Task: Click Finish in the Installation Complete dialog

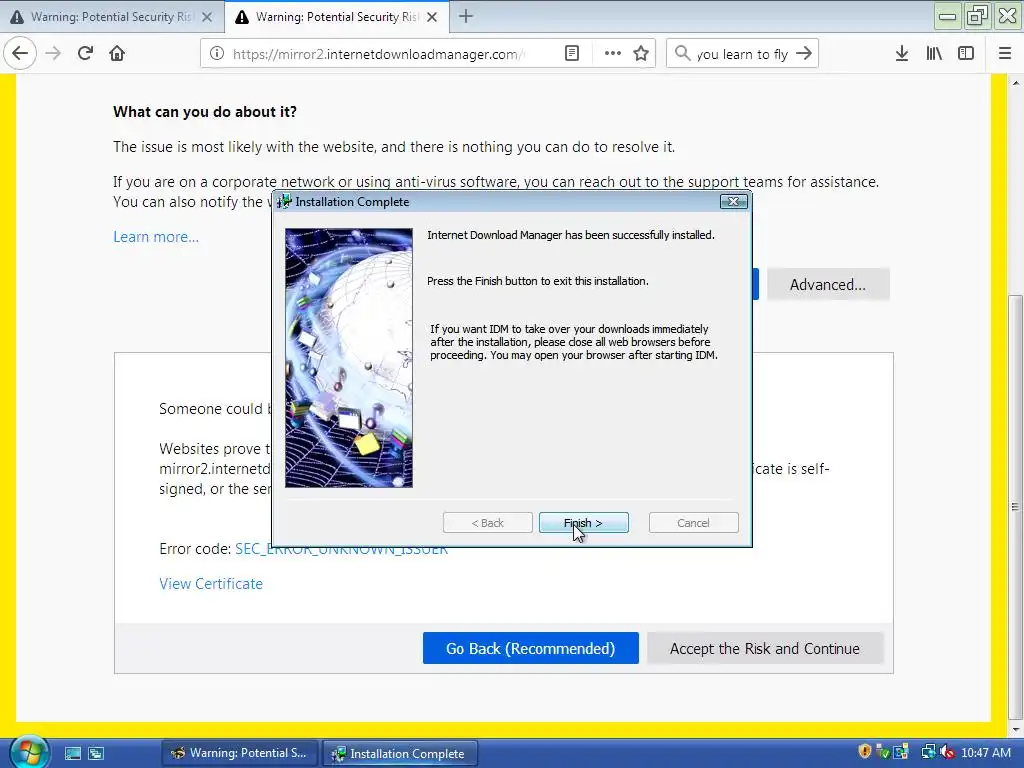Action: tap(583, 522)
